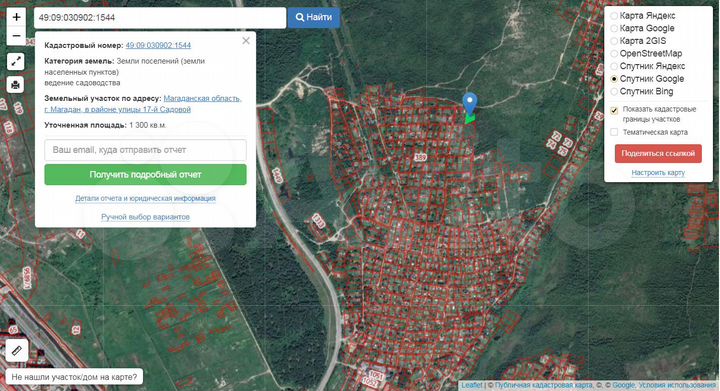This screenshot has width=720, height=391.
Task: Click the email input for report
Action: click(145, 150)
